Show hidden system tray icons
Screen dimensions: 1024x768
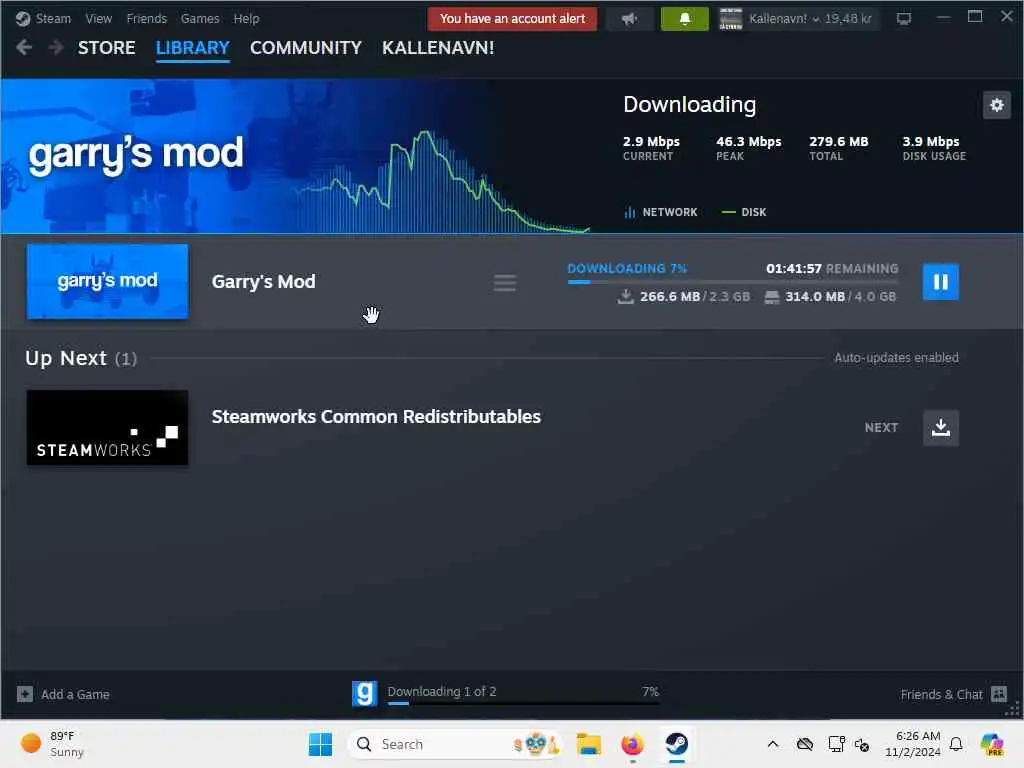pos(773,744)
